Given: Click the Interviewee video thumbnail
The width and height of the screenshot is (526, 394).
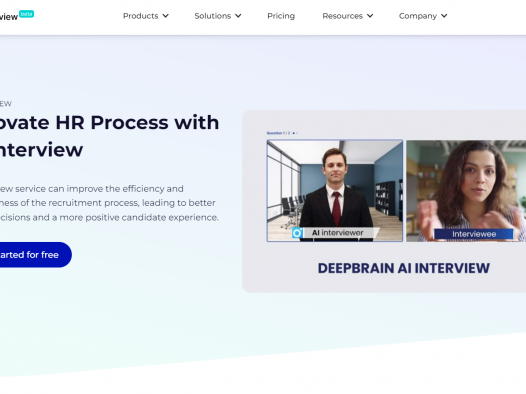Looking at the screenshot, I should 466,190.
